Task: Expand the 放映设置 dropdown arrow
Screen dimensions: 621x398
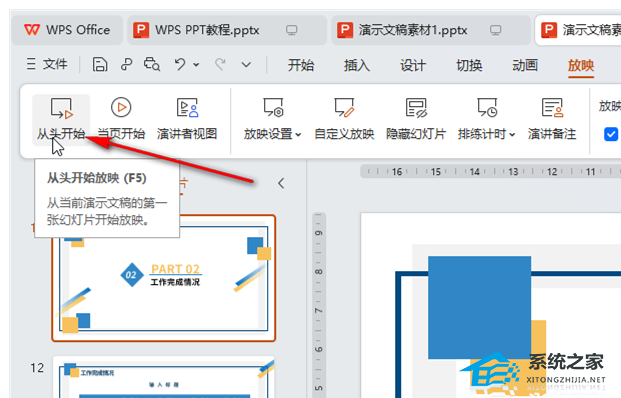Action: click(x=298, y=135)
